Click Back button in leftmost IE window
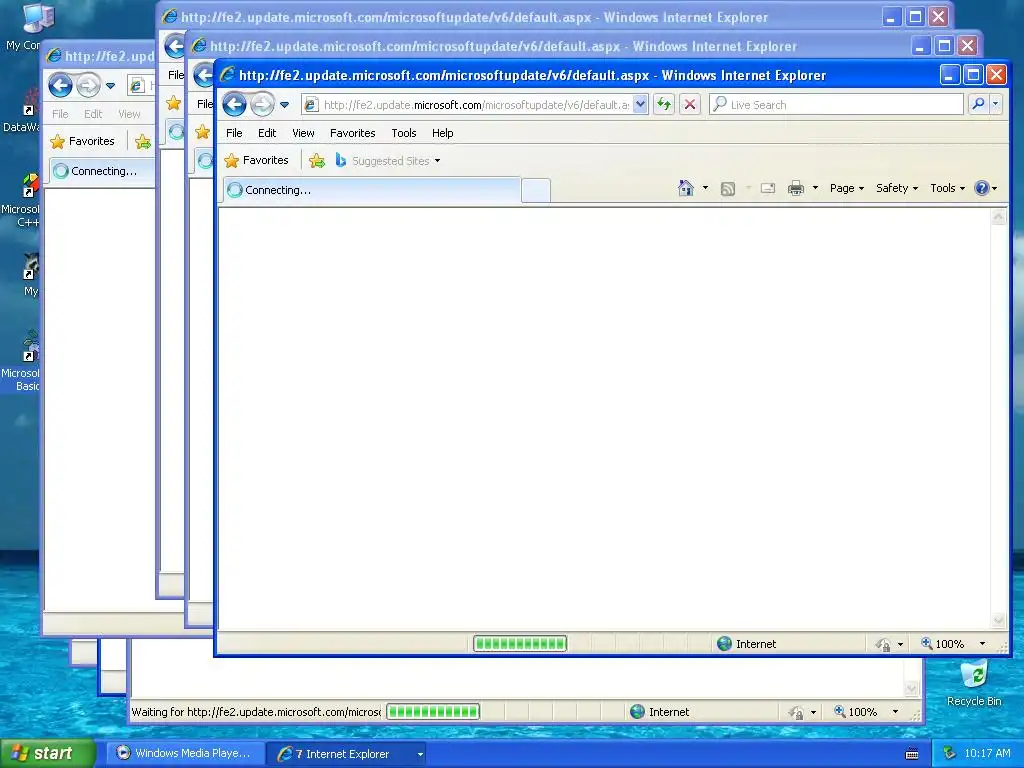Viewport: 1024px width, 768px height. (x=60, y=85)
